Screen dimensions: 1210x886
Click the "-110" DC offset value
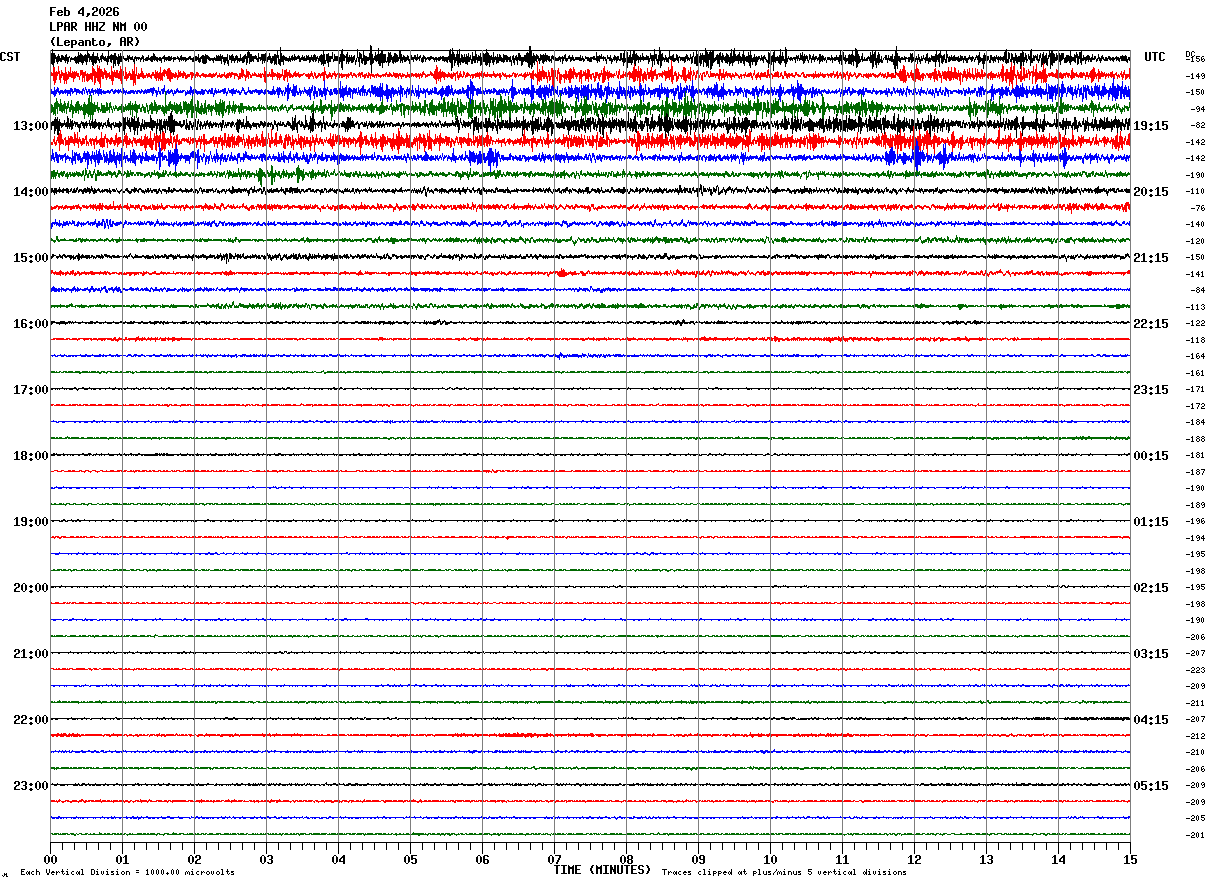(x=1195, y=191)
